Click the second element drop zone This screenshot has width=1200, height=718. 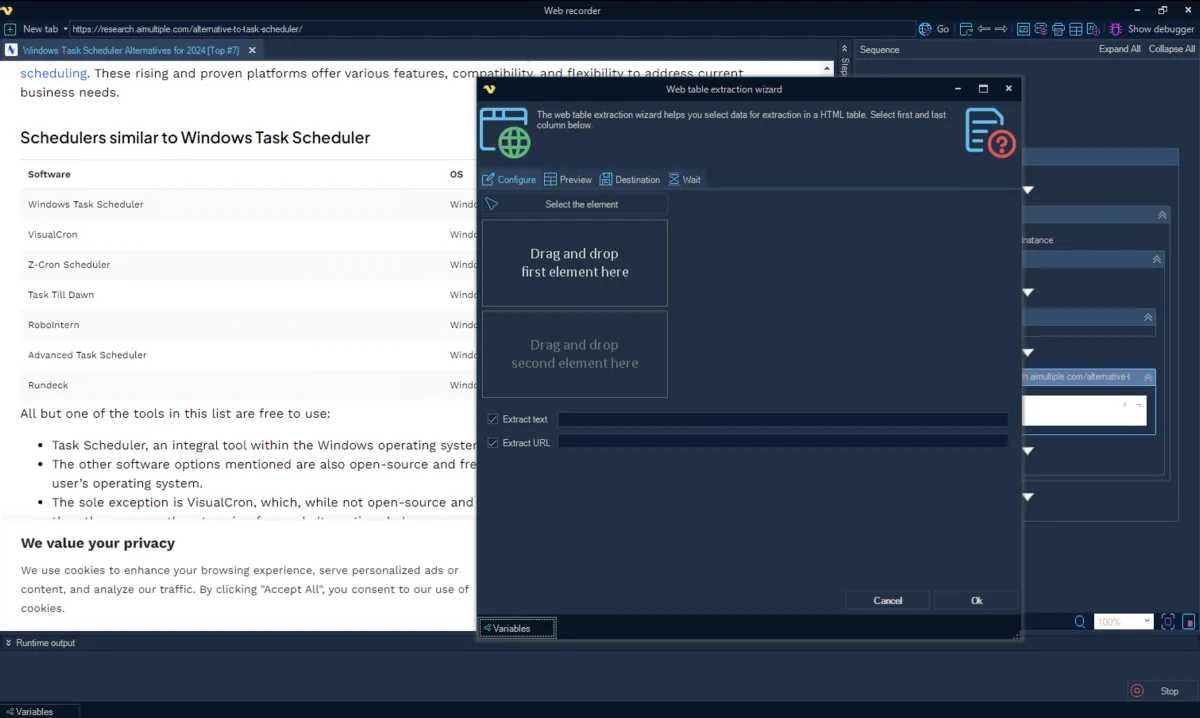[x=575, y=354]
